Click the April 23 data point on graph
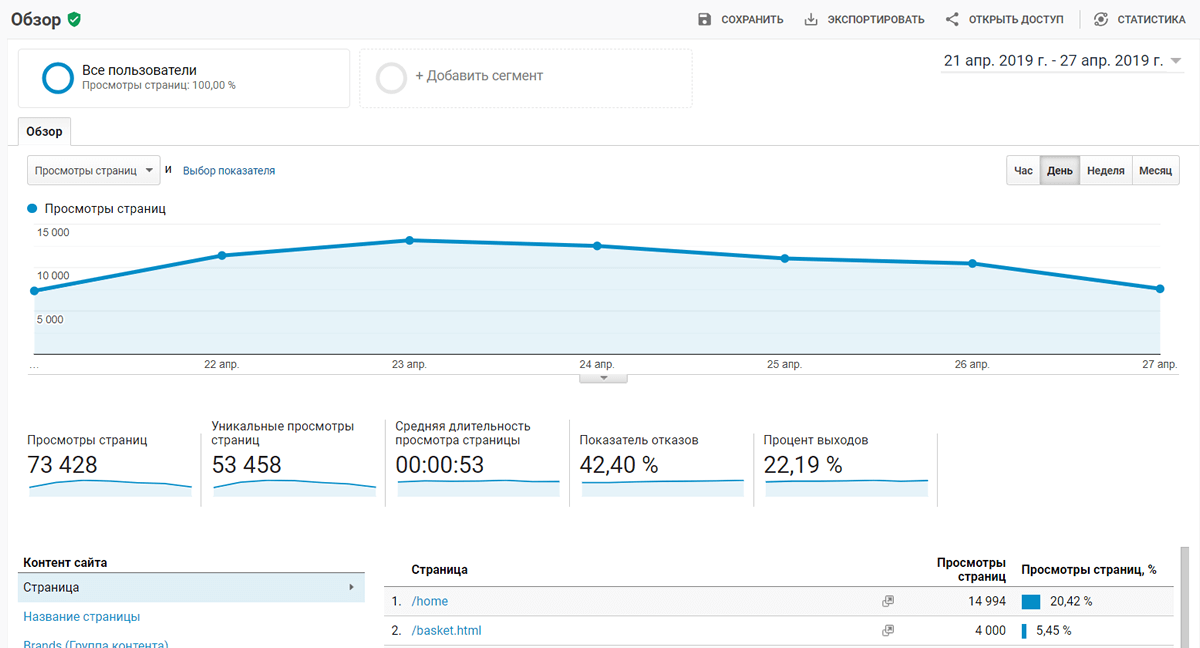 [409, 240]
